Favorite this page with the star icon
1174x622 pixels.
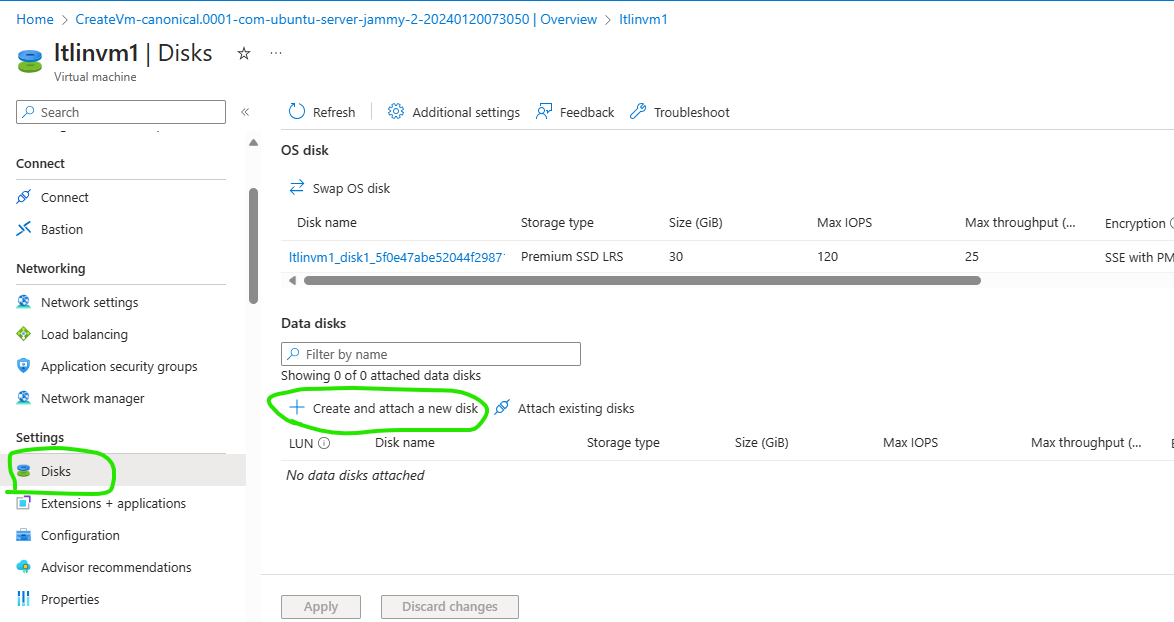coord(243,55)
